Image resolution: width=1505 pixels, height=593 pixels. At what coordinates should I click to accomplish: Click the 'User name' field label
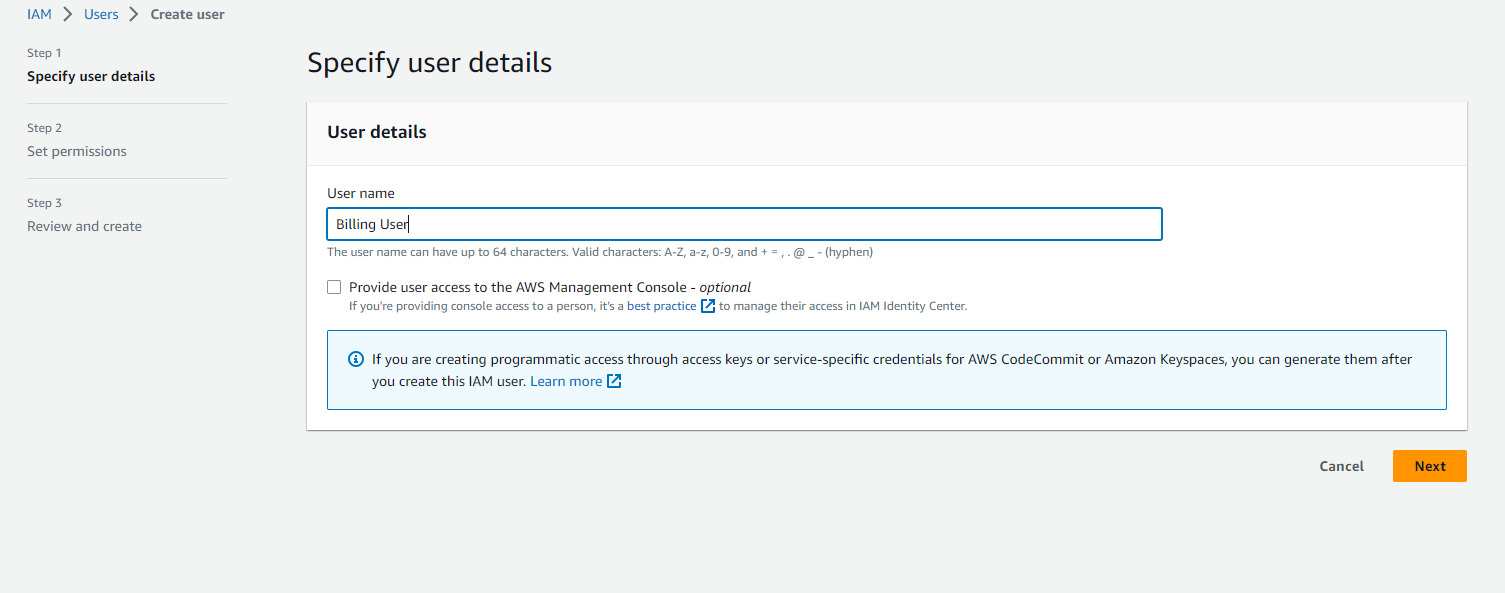[x=361, y=193]
